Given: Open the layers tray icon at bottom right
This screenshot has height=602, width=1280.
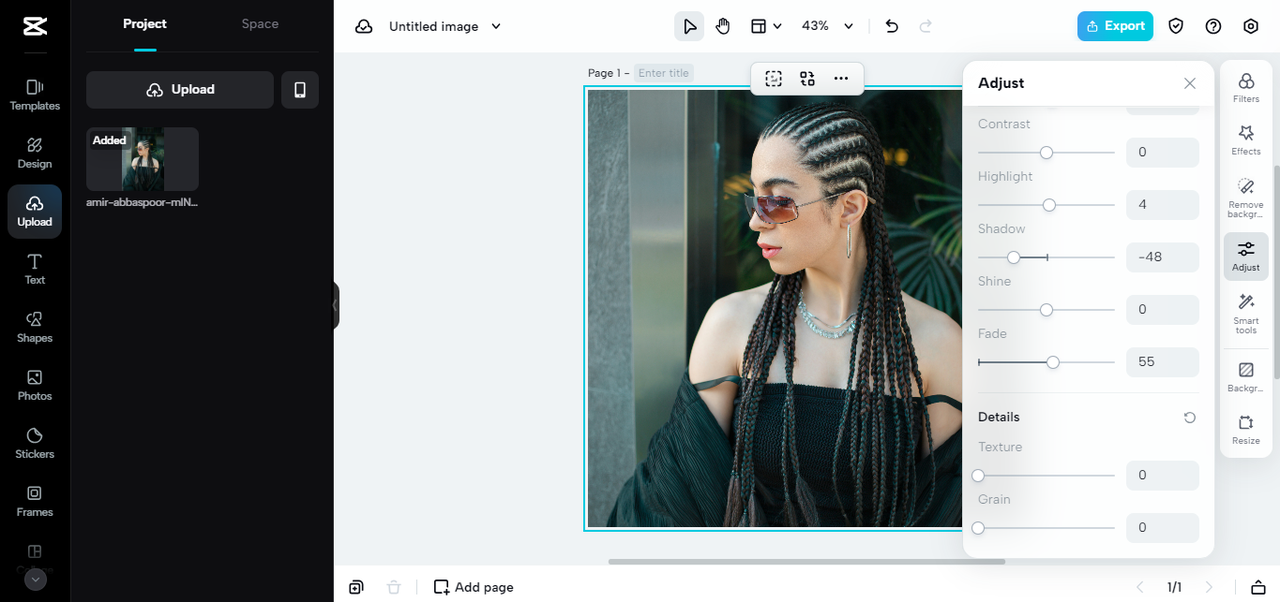Looking at the screenshot, I should [x=1258, y=587].
